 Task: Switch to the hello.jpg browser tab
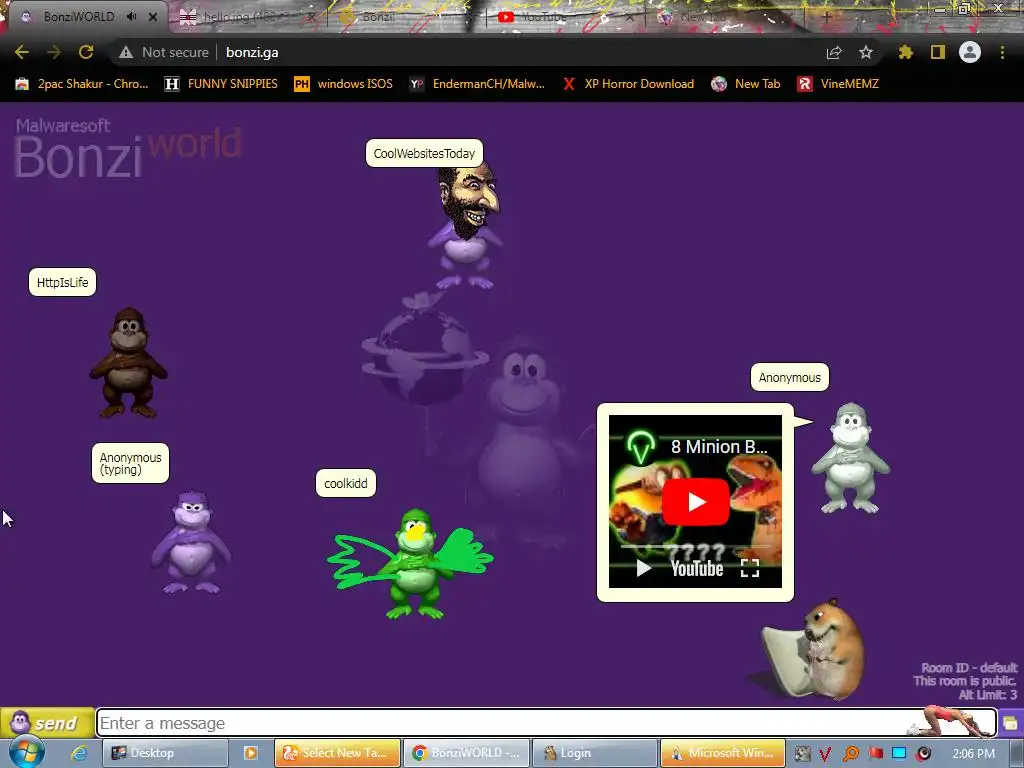(x=248, y=17)
